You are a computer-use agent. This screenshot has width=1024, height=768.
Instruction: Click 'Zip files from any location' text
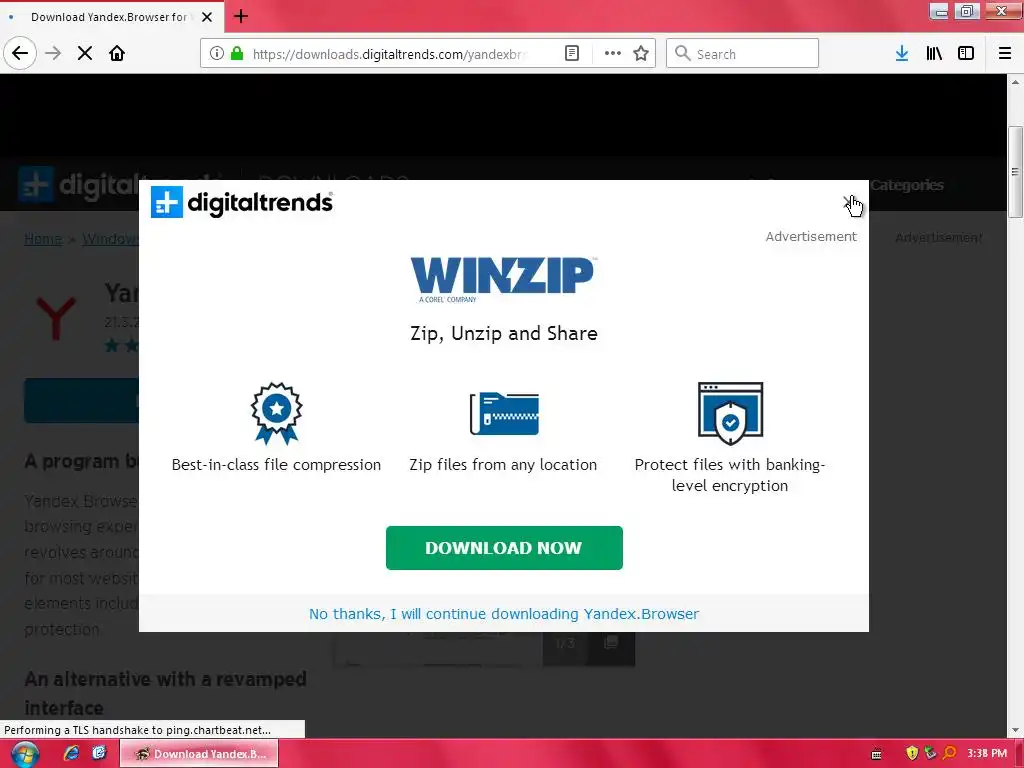503,464
